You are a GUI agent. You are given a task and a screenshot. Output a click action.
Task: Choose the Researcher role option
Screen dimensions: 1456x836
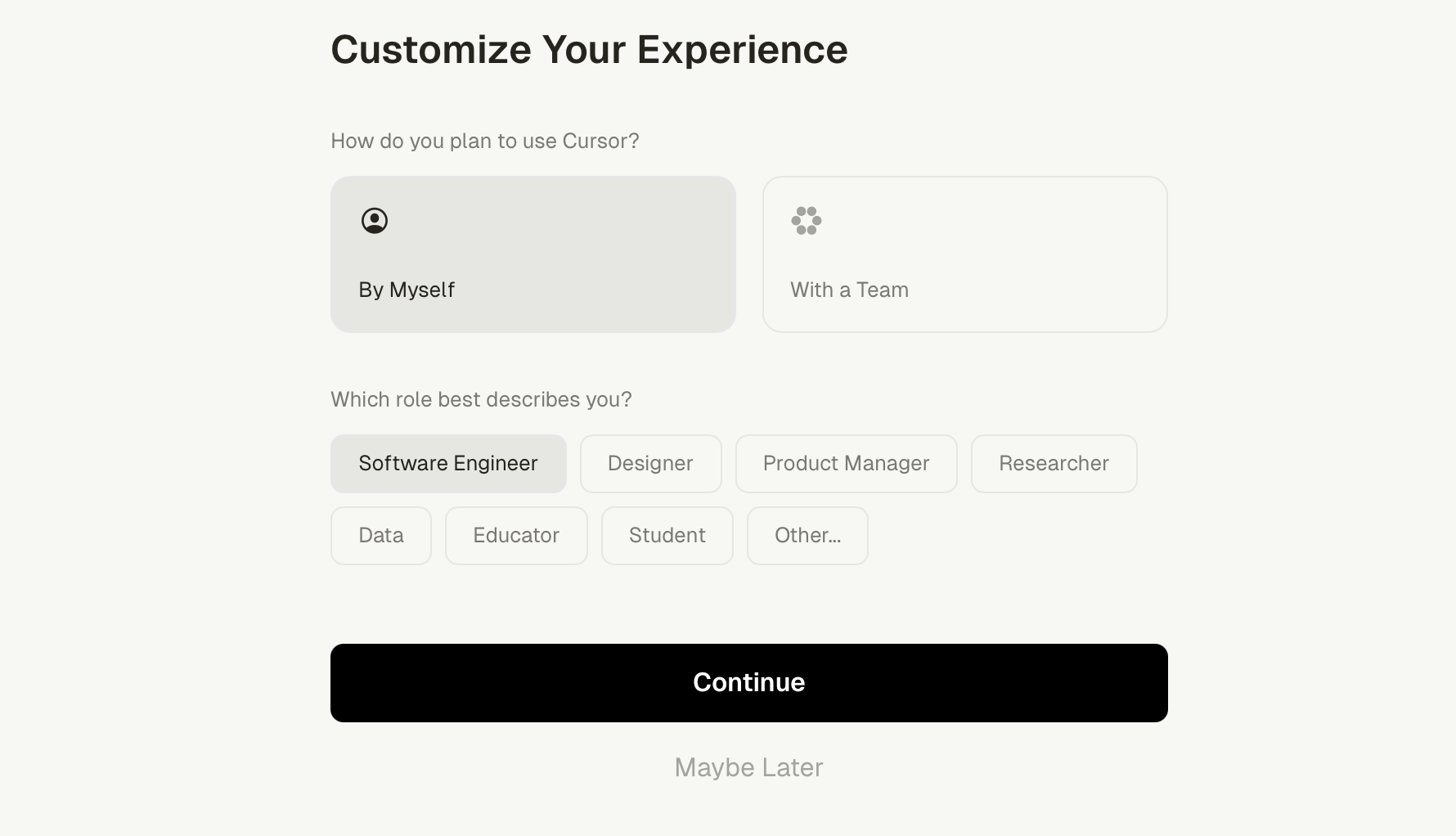(1054, 464)
